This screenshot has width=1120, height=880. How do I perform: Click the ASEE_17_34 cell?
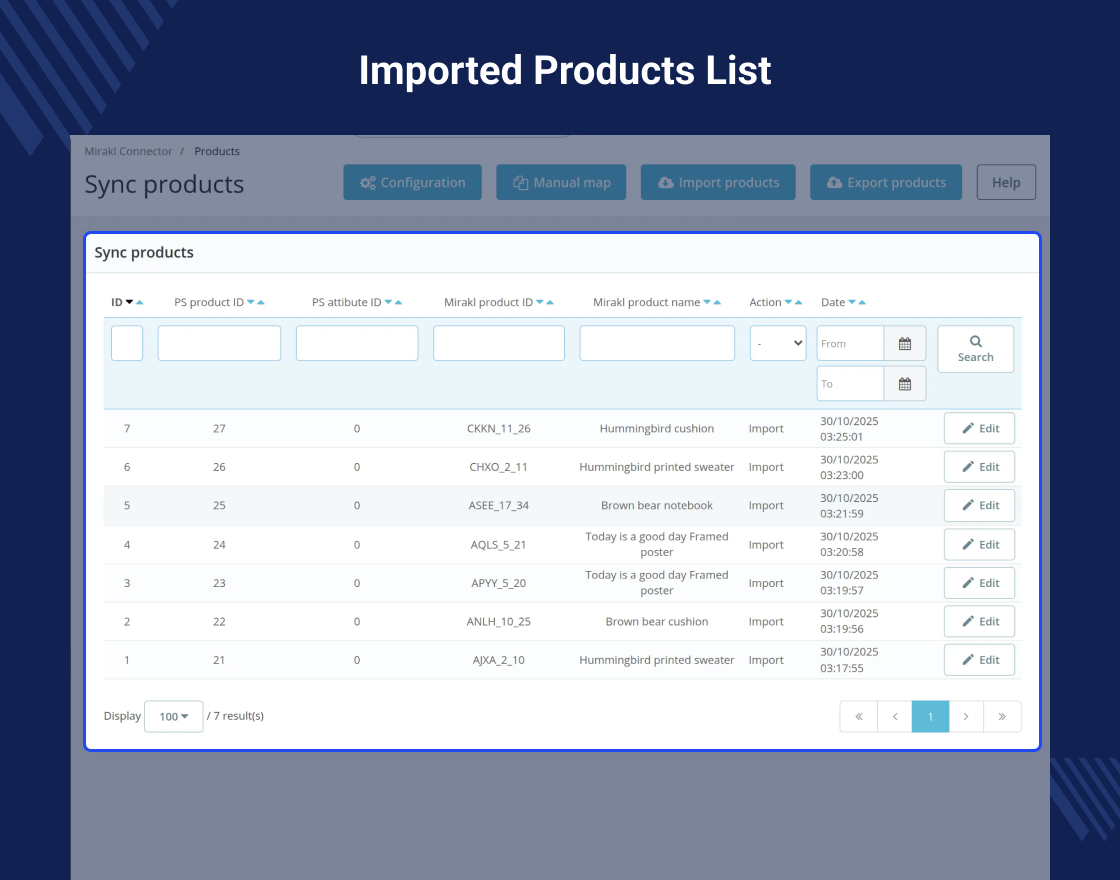point(499,506)
